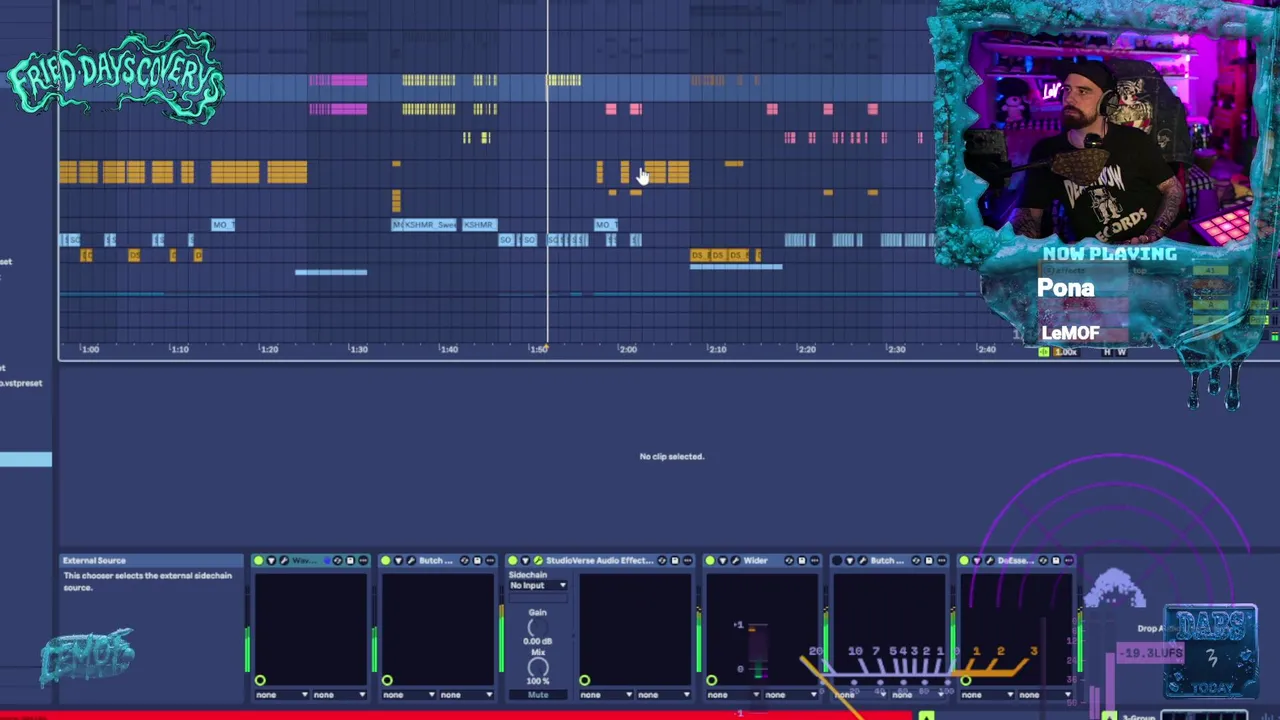Image resolution: width=1280 pixels, height=720 pixels.
Task: Open more options dots on Wider device
Action: 815,561
